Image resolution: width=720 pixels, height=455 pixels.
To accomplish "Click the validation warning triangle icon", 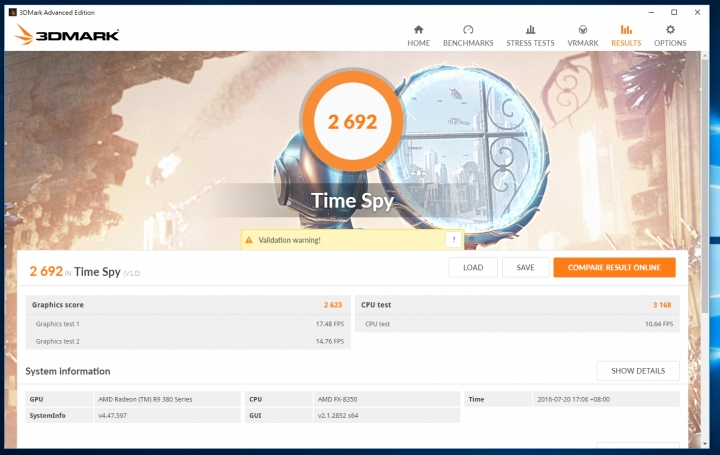I will (x=249, y=240).
